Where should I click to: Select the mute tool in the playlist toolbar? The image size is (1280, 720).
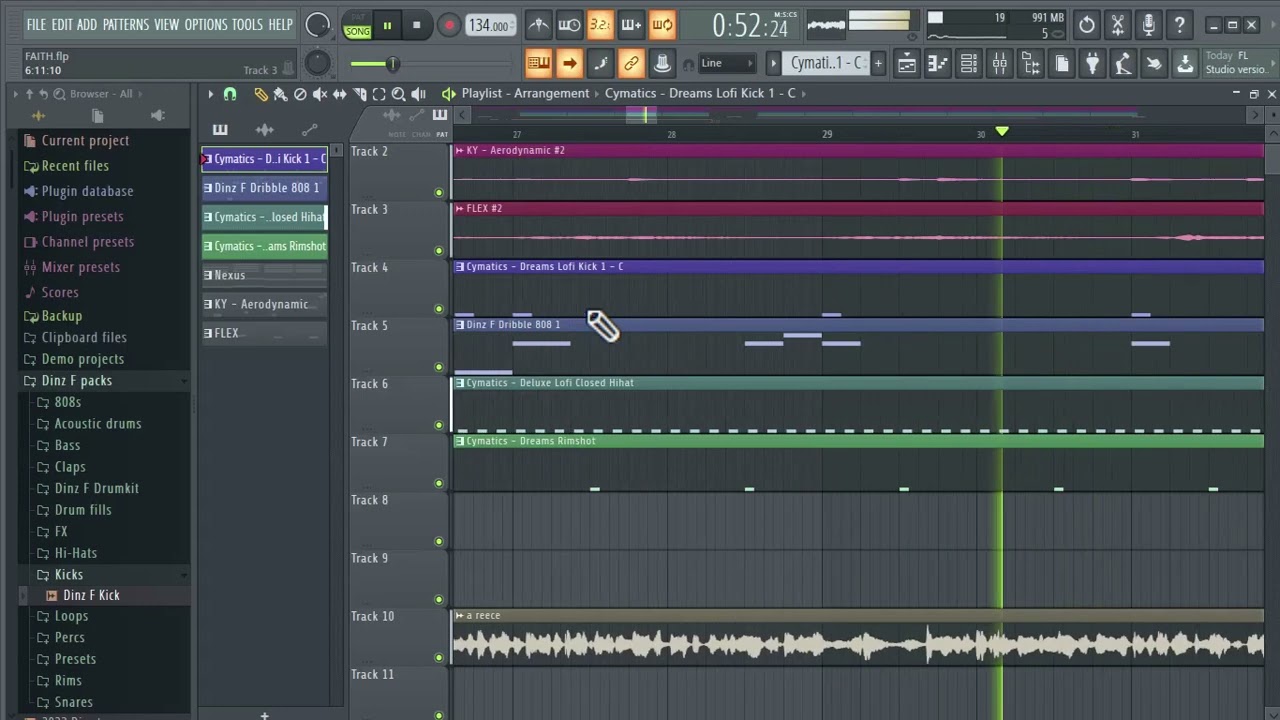click(x=320, y=94)
